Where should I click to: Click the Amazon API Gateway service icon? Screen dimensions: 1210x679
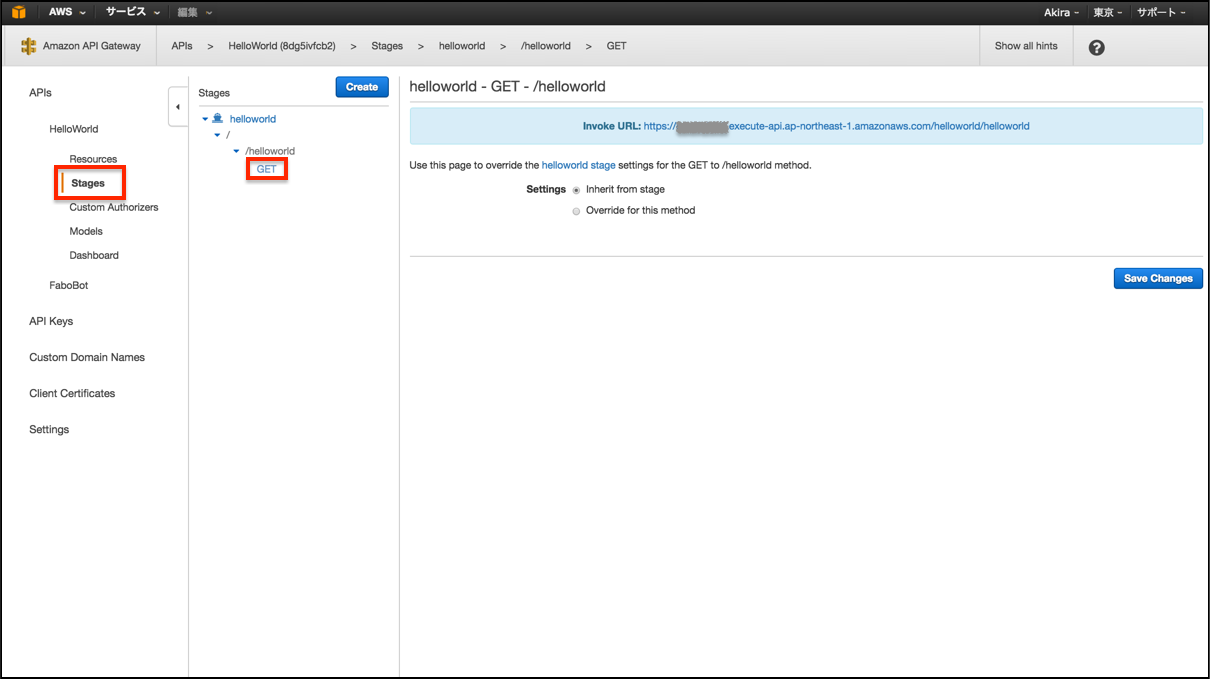coord(29,45)
